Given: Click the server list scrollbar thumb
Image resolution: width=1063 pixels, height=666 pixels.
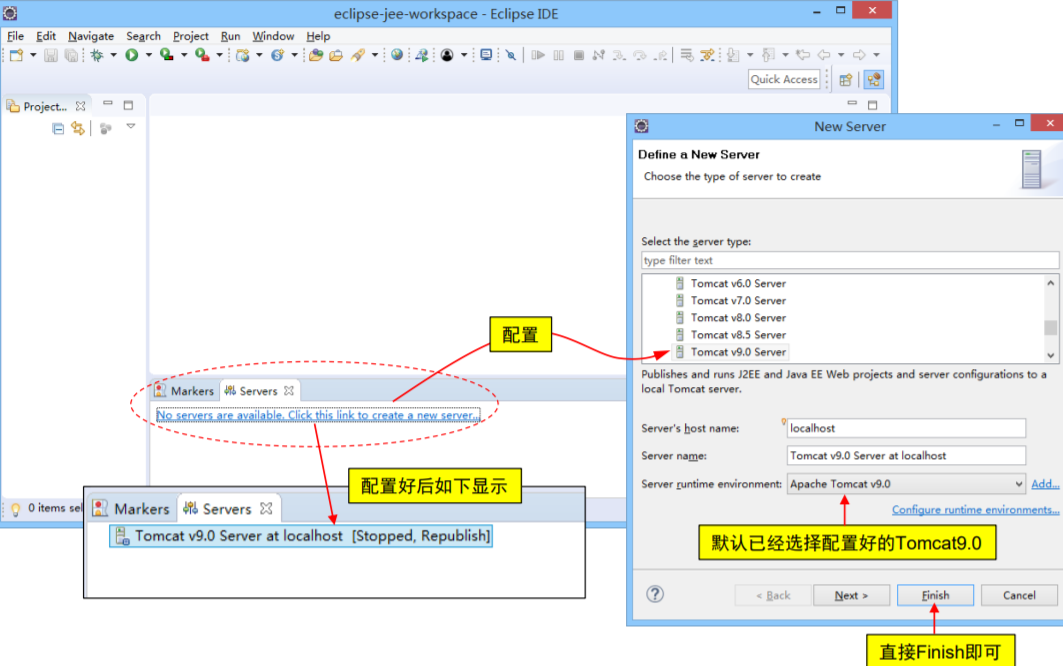Looking at the screenshot, I should pyautogui.click(x=1050, y=328).
